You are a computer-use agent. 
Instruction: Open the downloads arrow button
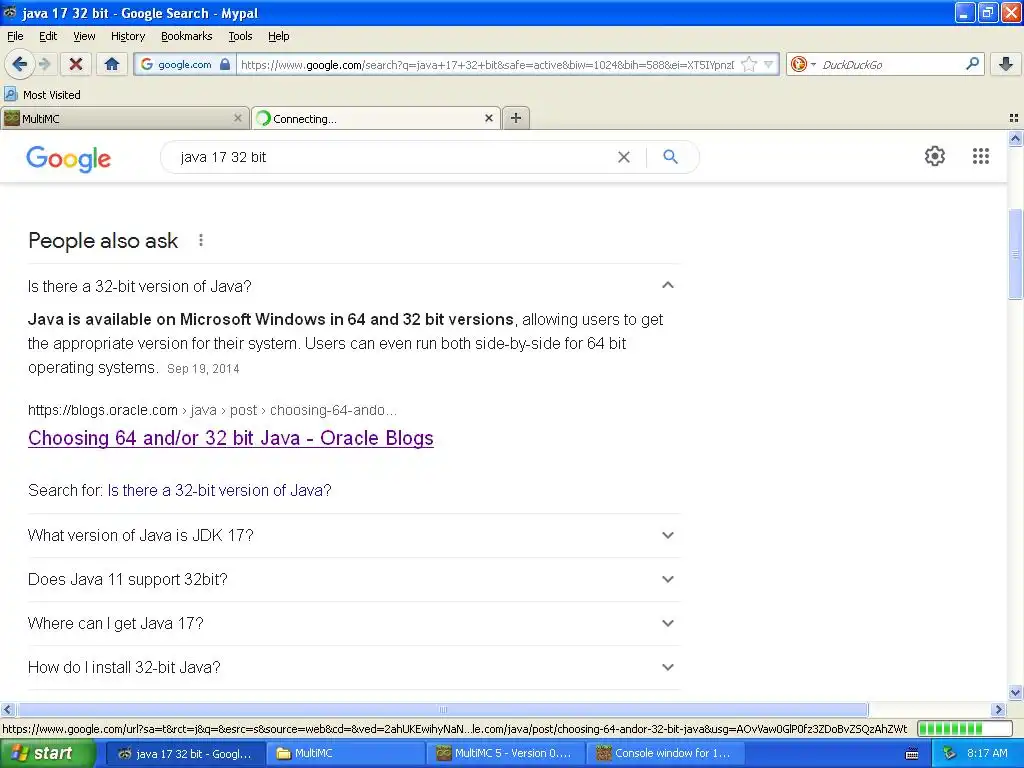tap(1006, 64)
